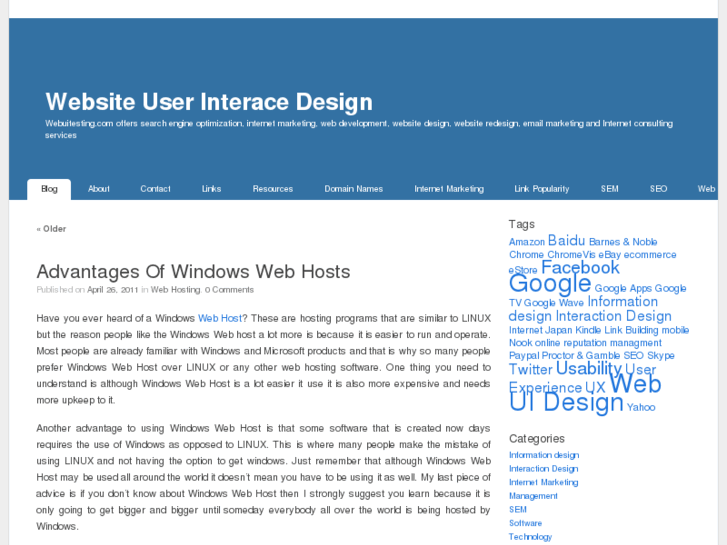This screenshot has height=545, width=727.
Task: Select the Proctor & Gamble tag
Action: 580,356
